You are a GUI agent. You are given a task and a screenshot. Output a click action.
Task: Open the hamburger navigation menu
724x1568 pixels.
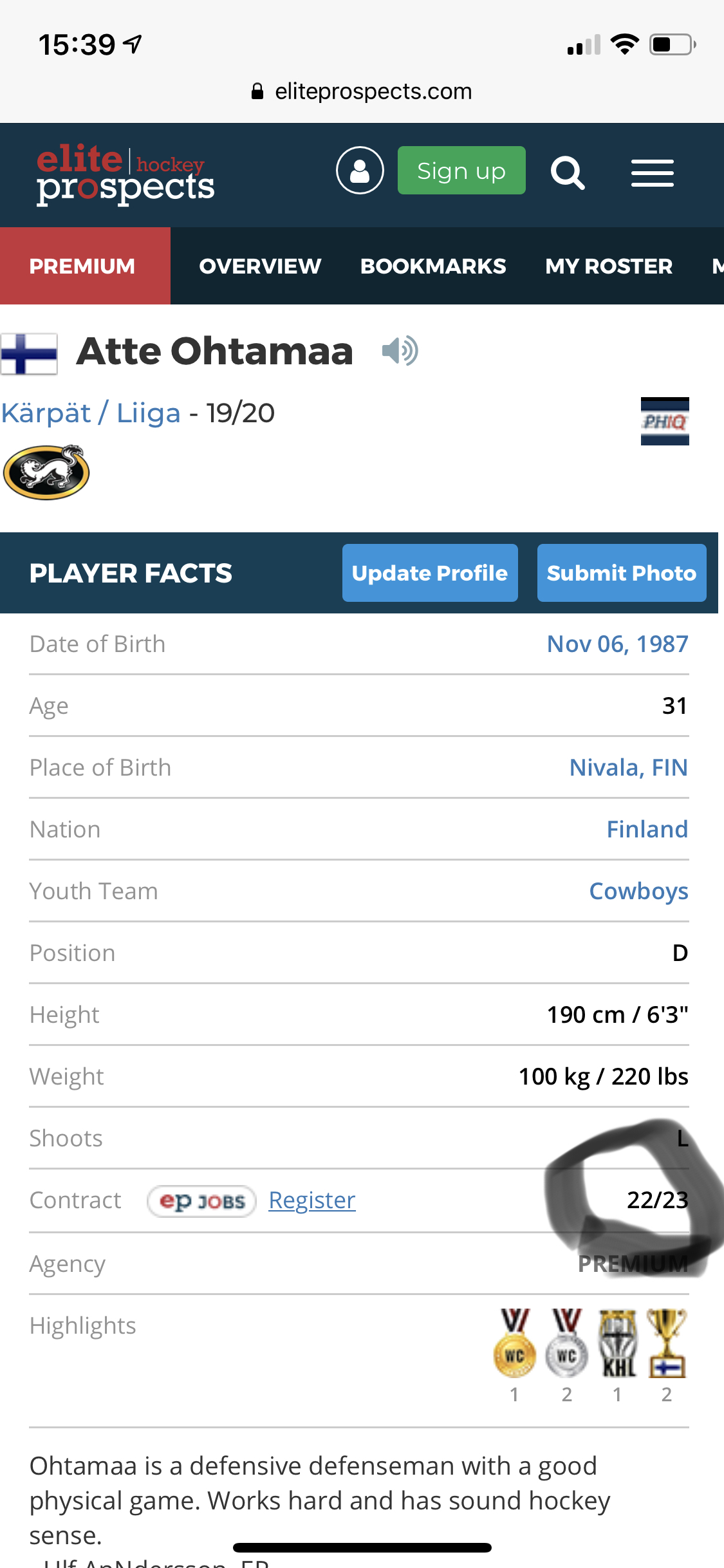point(652,173)
